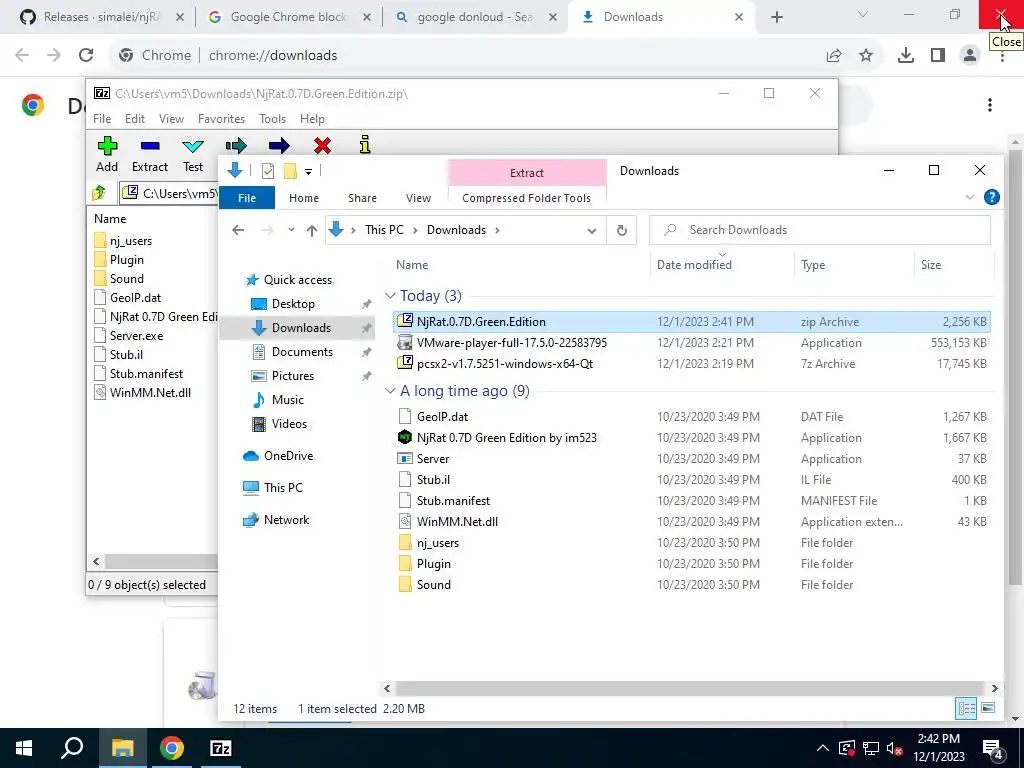Open the View ribbon tab in Explorer
Screen dimensions: 1024x768
[418, 198]
